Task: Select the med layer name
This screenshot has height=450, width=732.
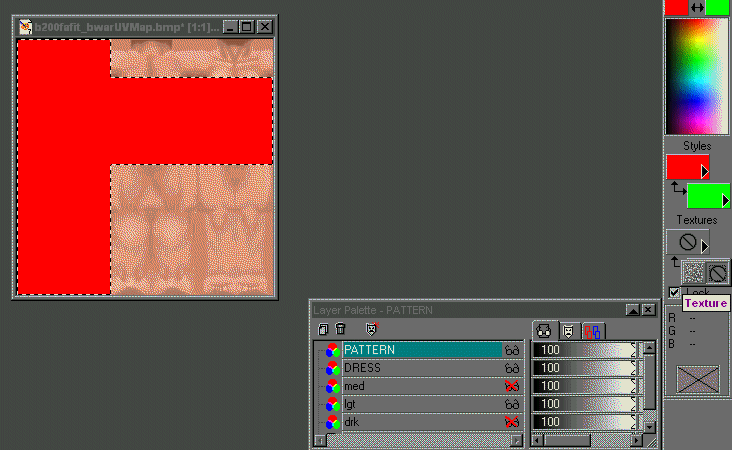Action: click(x=420, y=386)
